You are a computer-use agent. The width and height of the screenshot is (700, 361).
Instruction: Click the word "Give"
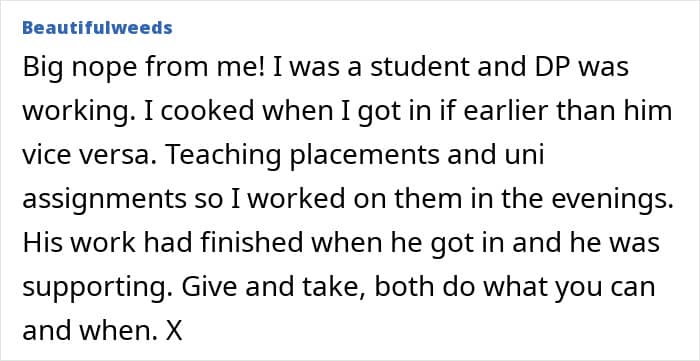tap(209, 287)
